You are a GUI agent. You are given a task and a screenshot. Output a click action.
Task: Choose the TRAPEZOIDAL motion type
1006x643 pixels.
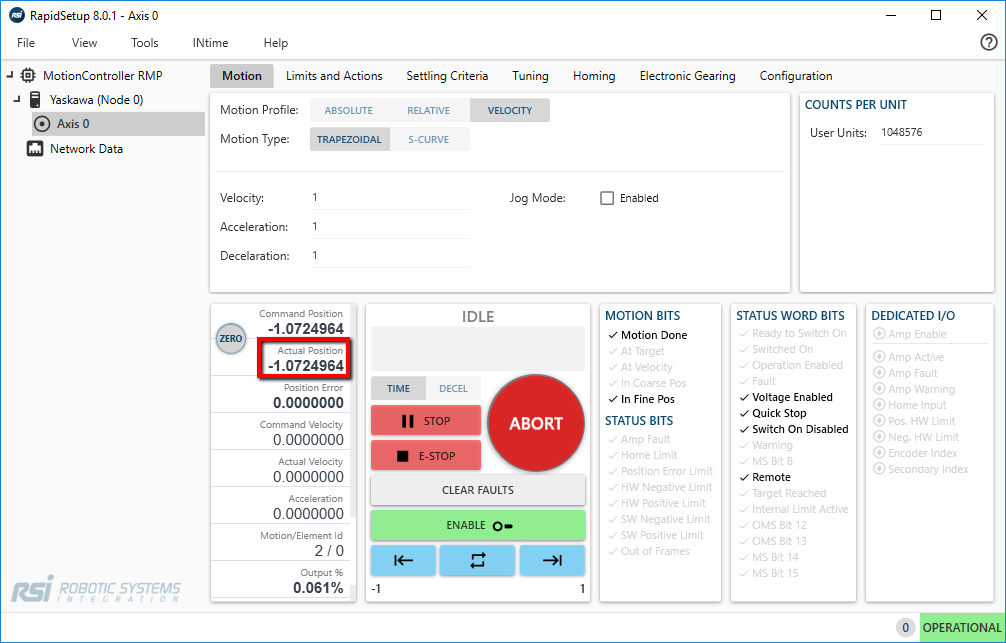tap(349, 139)
